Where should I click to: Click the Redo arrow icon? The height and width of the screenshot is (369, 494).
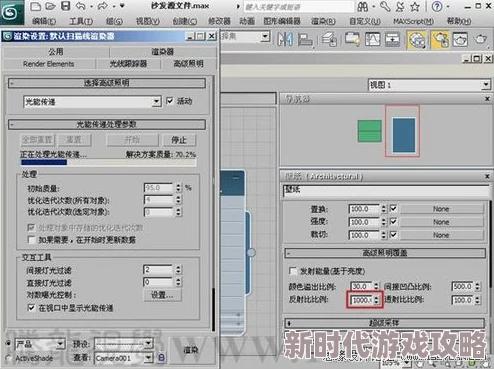click(102, 6)
